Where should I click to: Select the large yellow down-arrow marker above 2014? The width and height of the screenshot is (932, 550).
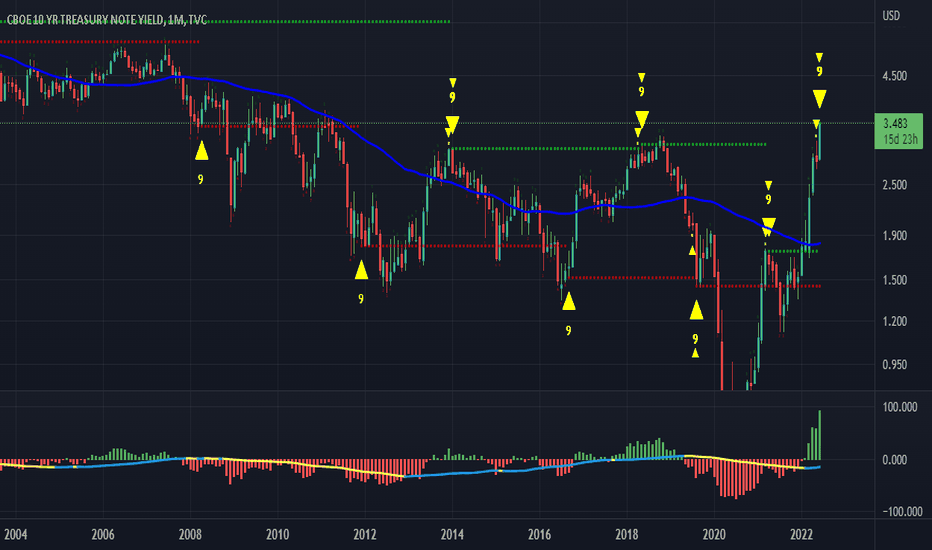[452, 125]
